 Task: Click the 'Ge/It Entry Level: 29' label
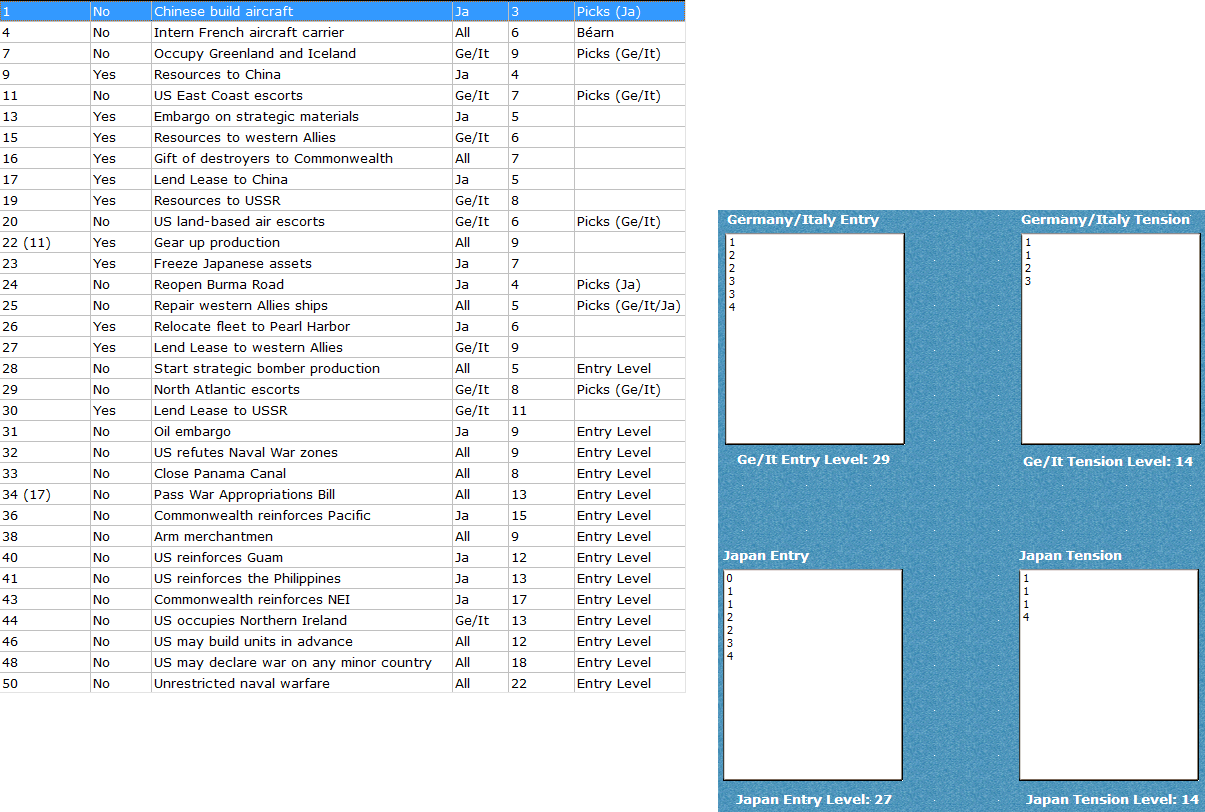pyautogui.click(x=813, y=460)
